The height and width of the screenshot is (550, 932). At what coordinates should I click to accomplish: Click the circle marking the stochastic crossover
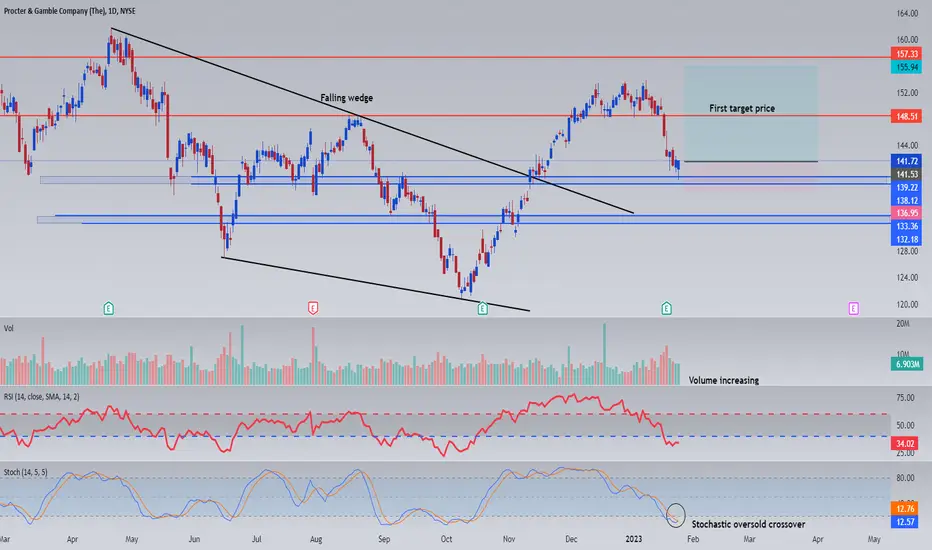tap(676, 515)
